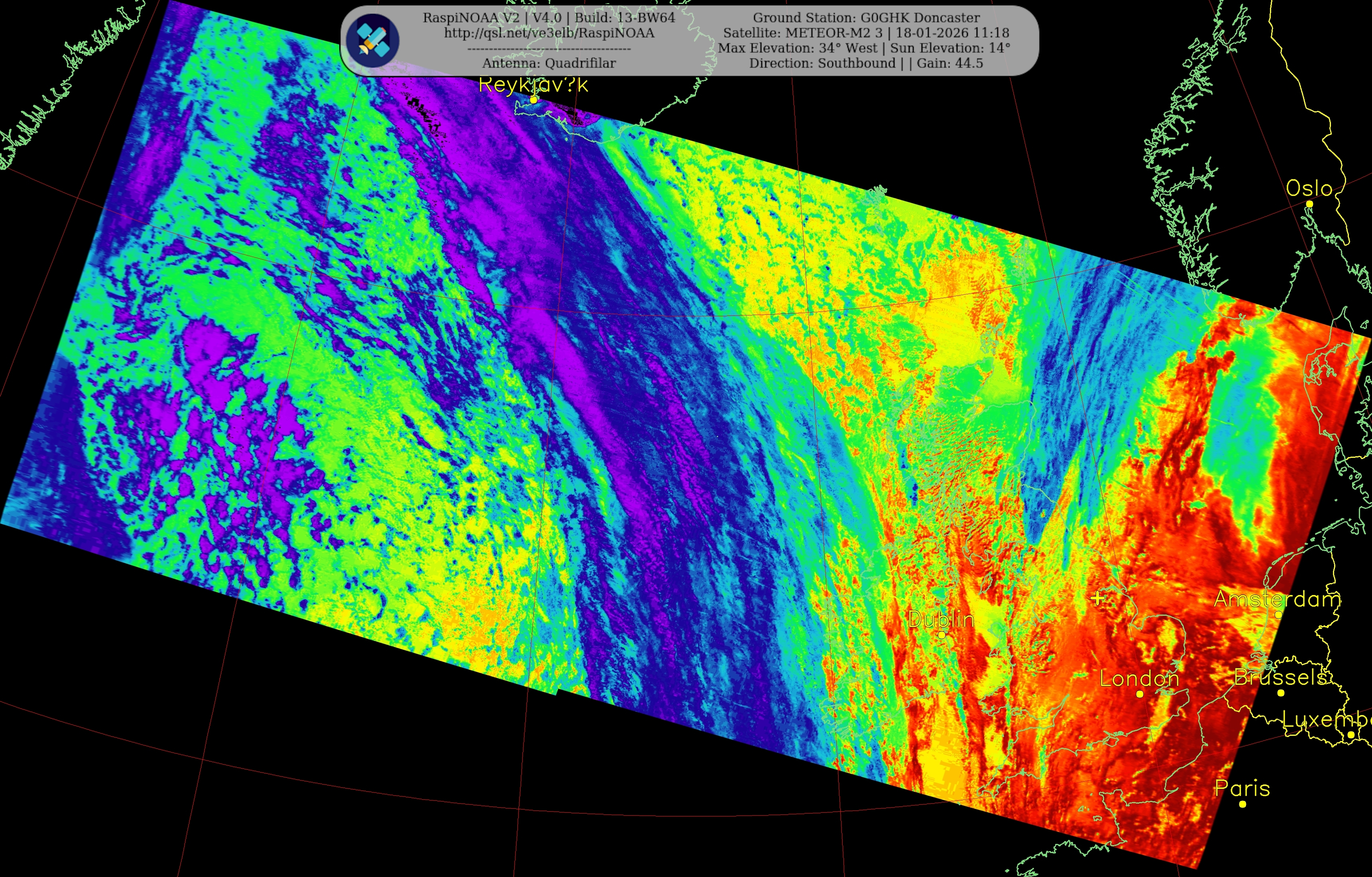Click the yellow ground station crosshair marker
Image resolution: width=1372 pixels, height=877 pixels.
(x=1098, y=598)
